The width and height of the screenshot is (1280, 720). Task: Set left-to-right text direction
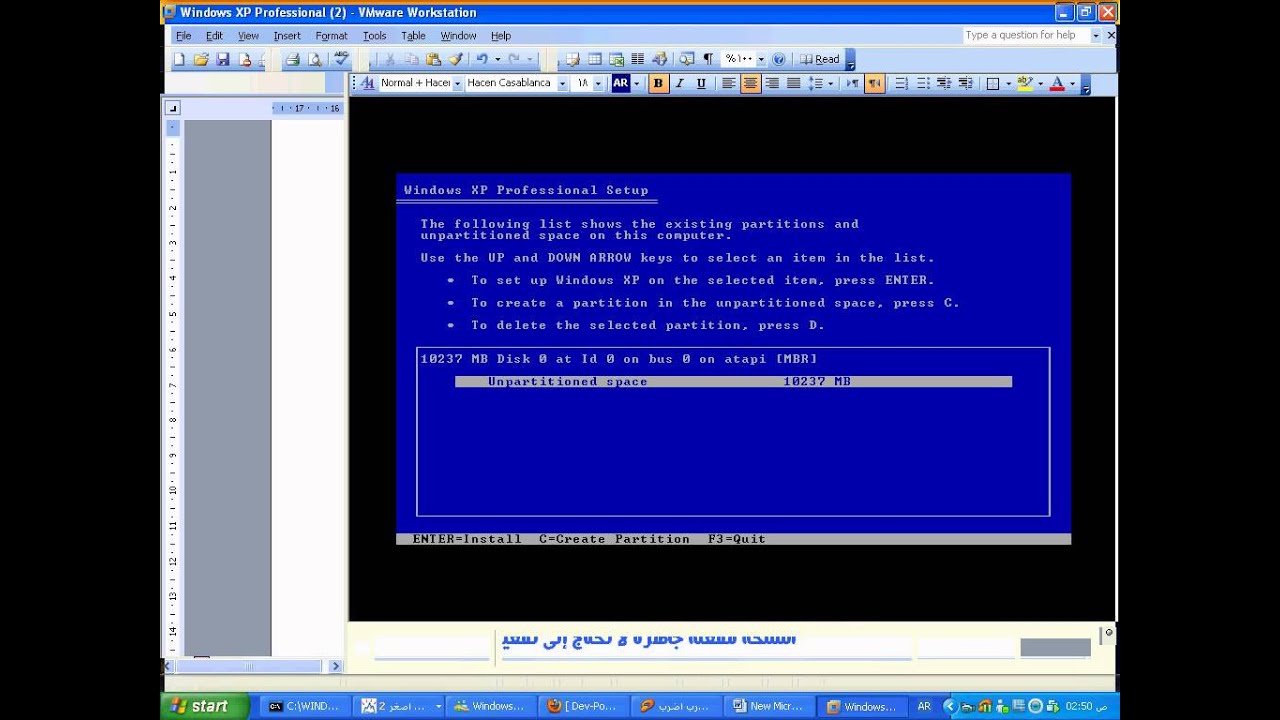[853, 84]
